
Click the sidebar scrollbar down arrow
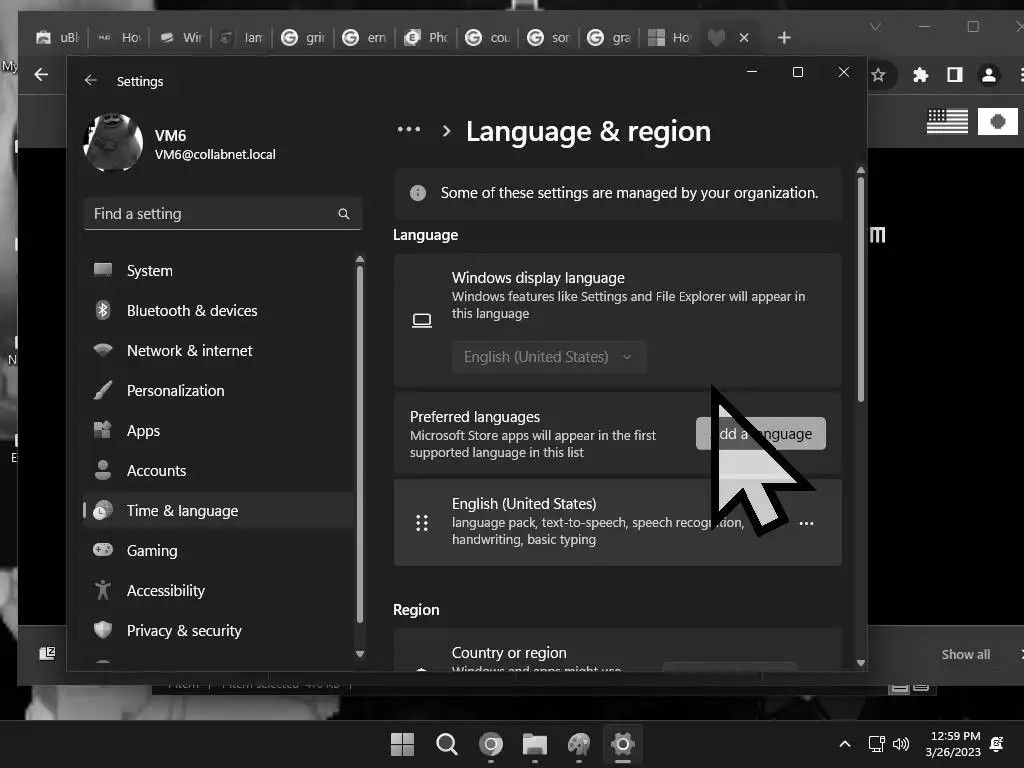360,654
